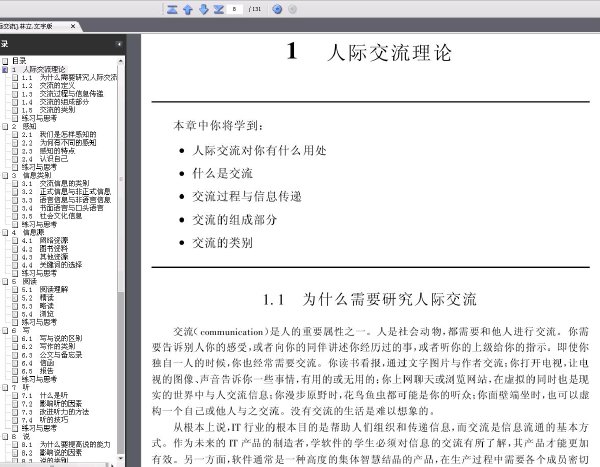Click the bookmark icon beside 6.4 信函
The height and width of the screenshot is (467, 600).
(x=15, y=363)
